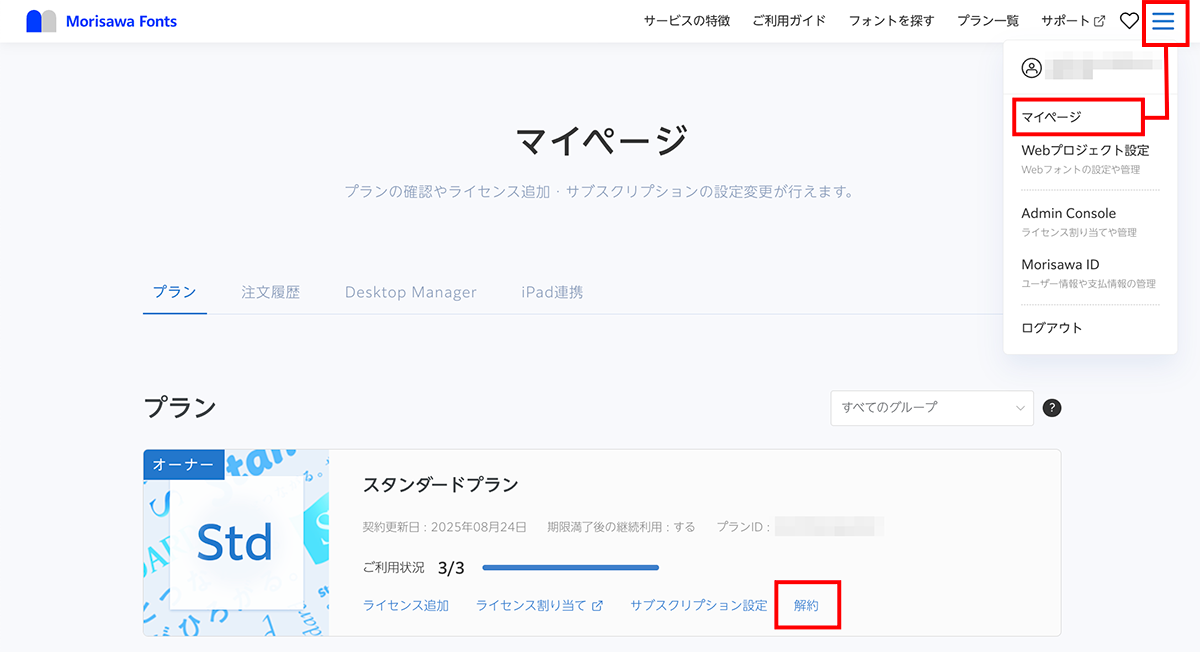This screenshot has height=652, width=1200.
Task: Click the オーナー badge
Action: [x=184, y=465]
